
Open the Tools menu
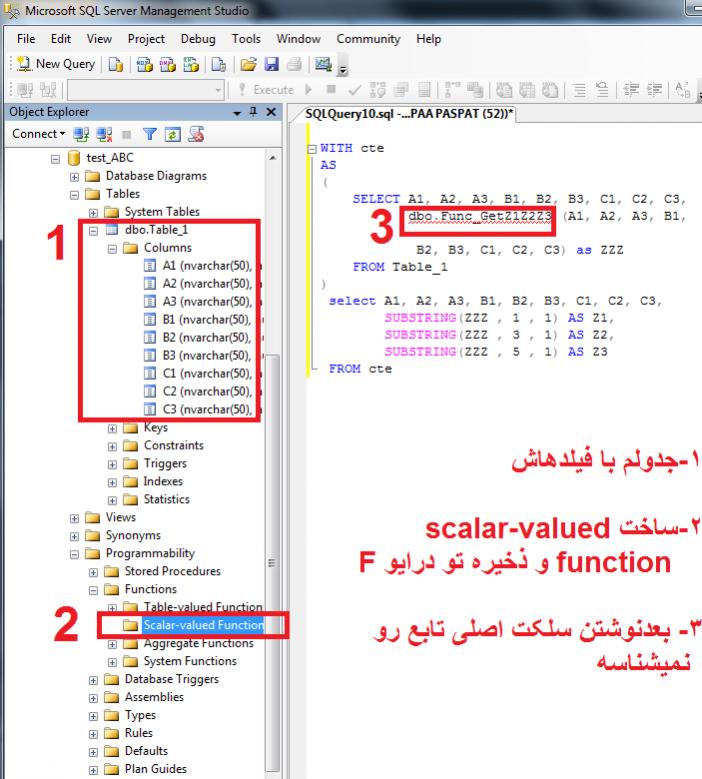tap(246, 39)
